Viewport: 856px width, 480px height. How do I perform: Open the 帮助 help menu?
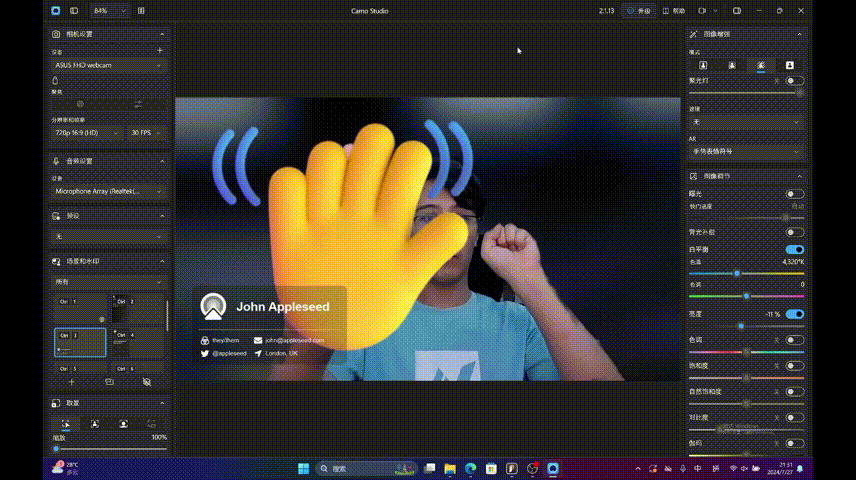(x=674, y=11)
